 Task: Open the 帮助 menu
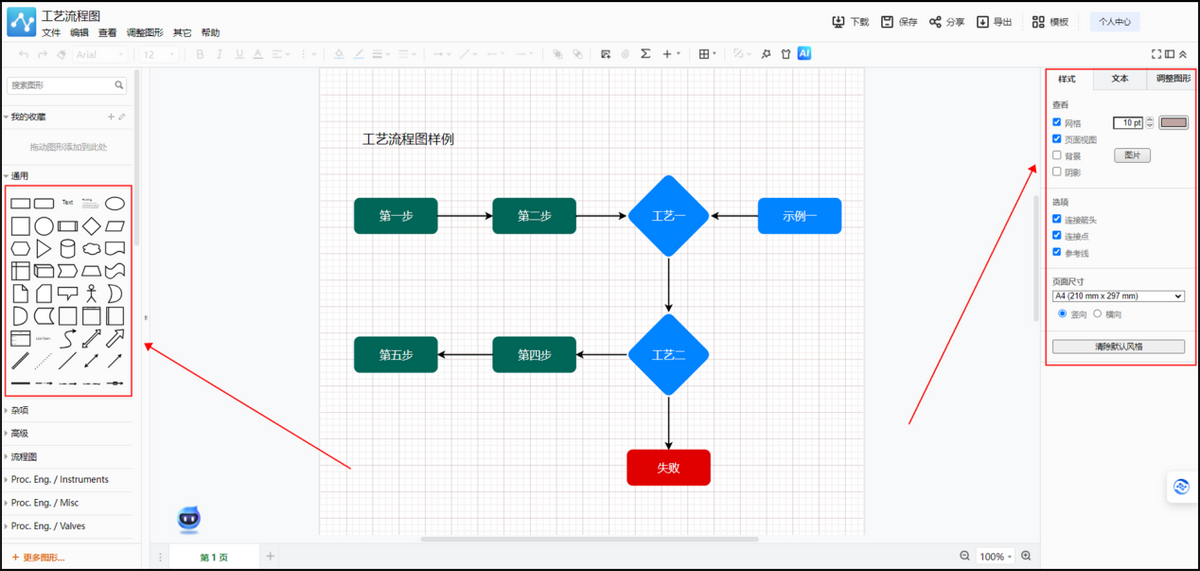pos(210,33)
